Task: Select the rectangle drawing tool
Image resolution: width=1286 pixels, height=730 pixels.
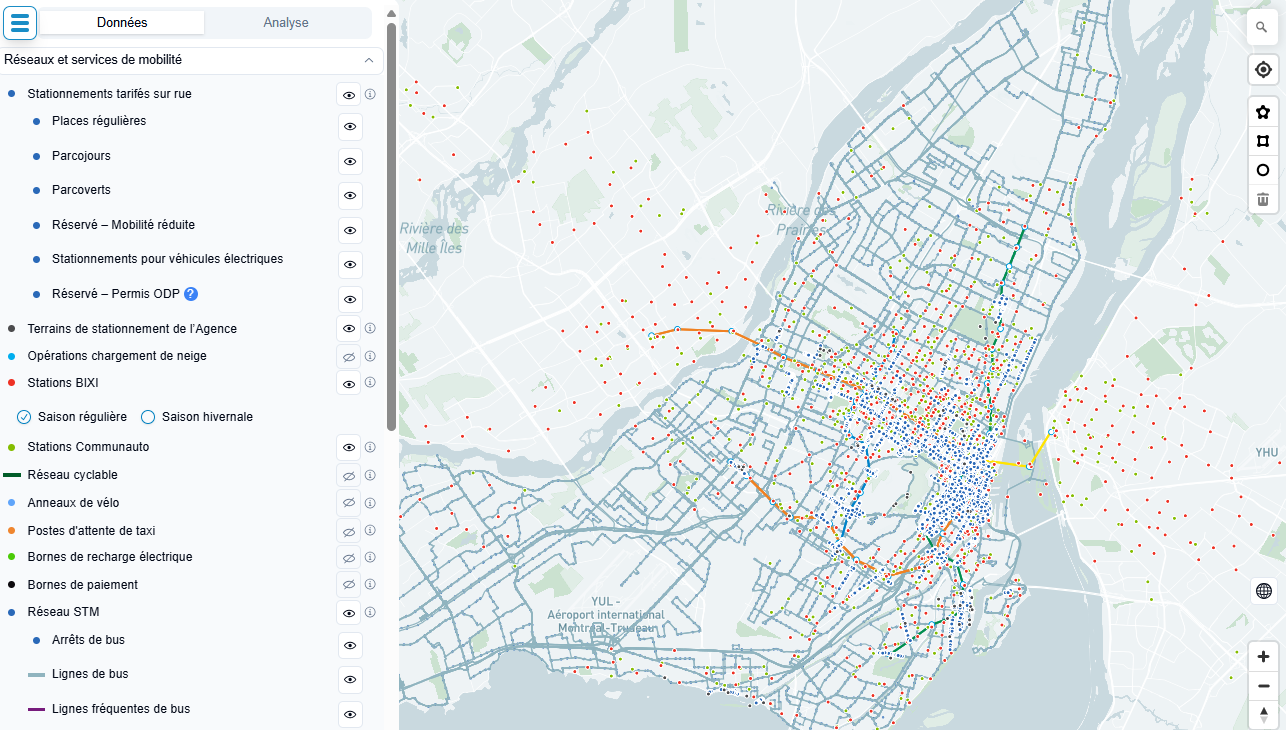Action: coord(1263,141)
